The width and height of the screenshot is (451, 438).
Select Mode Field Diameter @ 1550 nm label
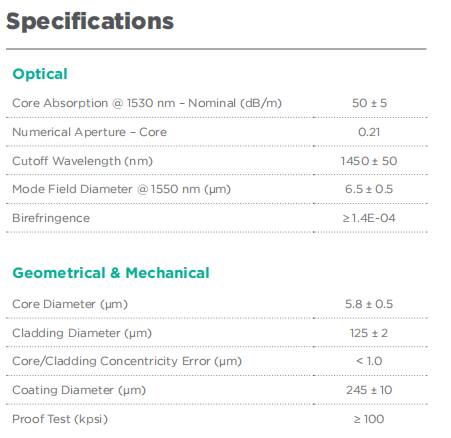[x=121, y=189]
